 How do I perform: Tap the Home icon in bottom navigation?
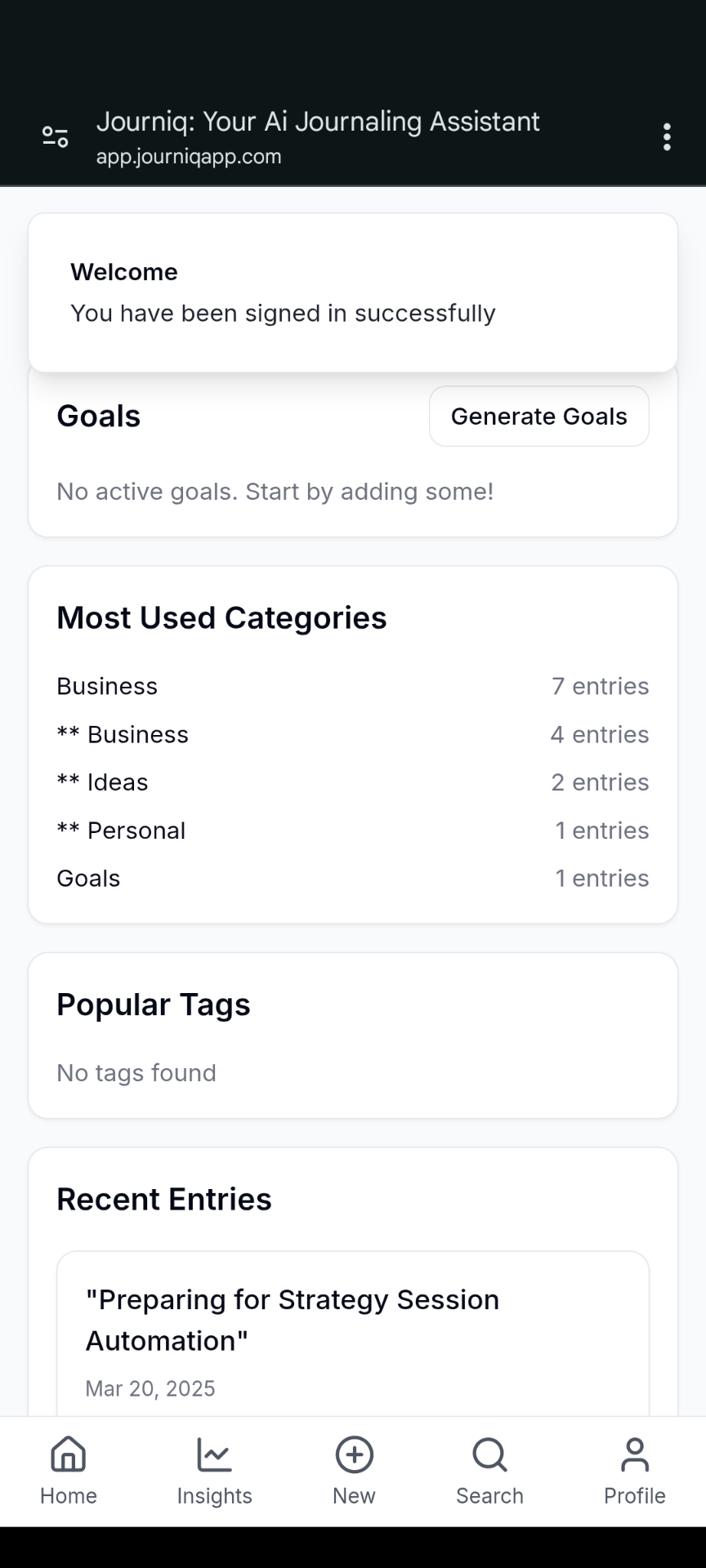tap(68, 1455)
